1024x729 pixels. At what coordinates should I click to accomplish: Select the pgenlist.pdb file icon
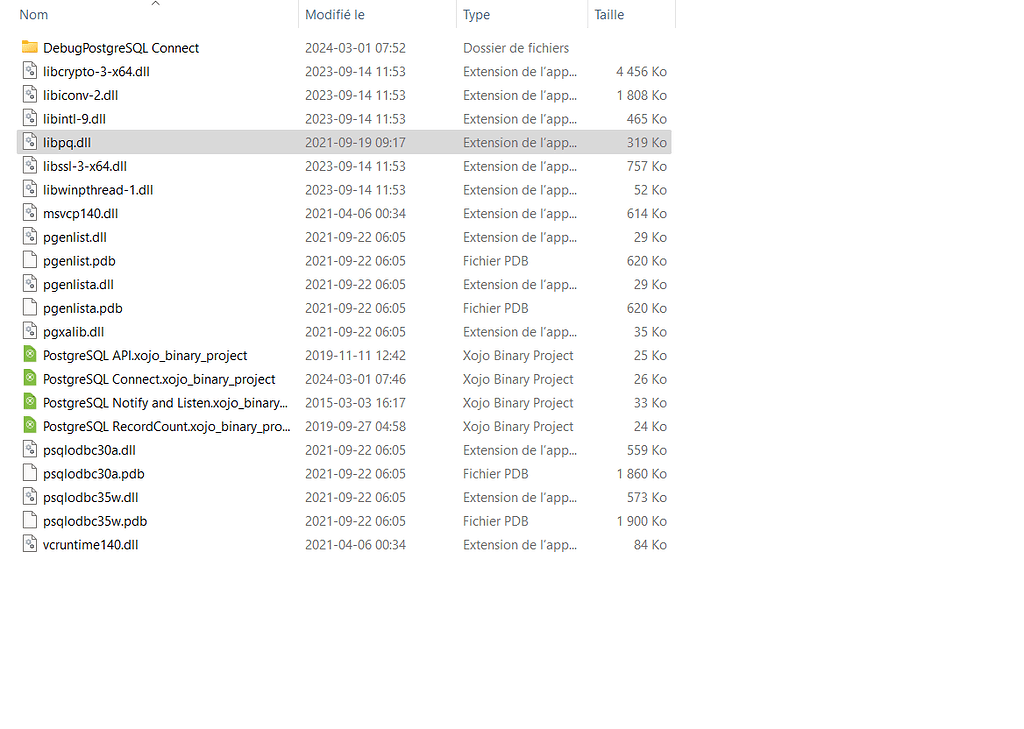click(x=29, y=261)
